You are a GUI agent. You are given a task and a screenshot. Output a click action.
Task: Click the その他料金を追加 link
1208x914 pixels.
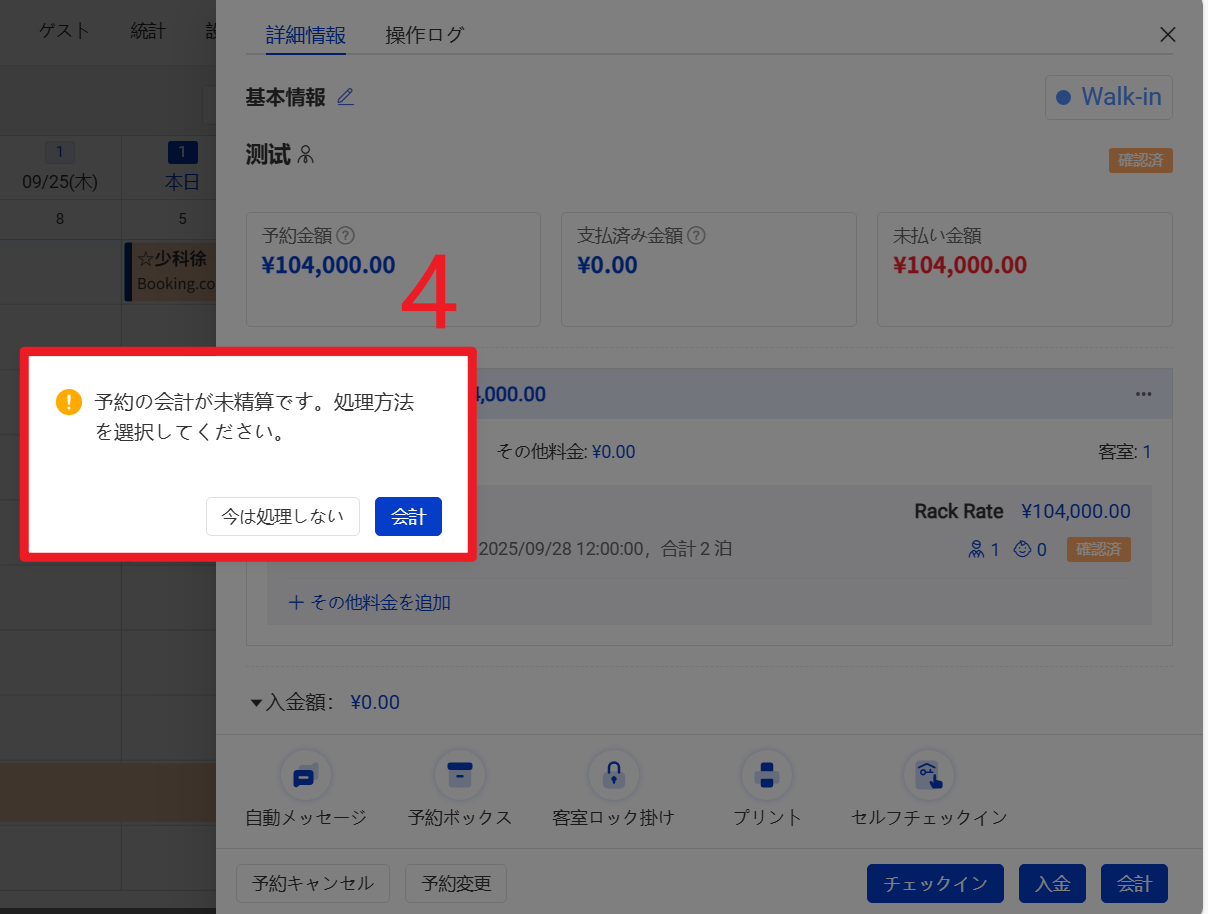click(x=370, y=603)
